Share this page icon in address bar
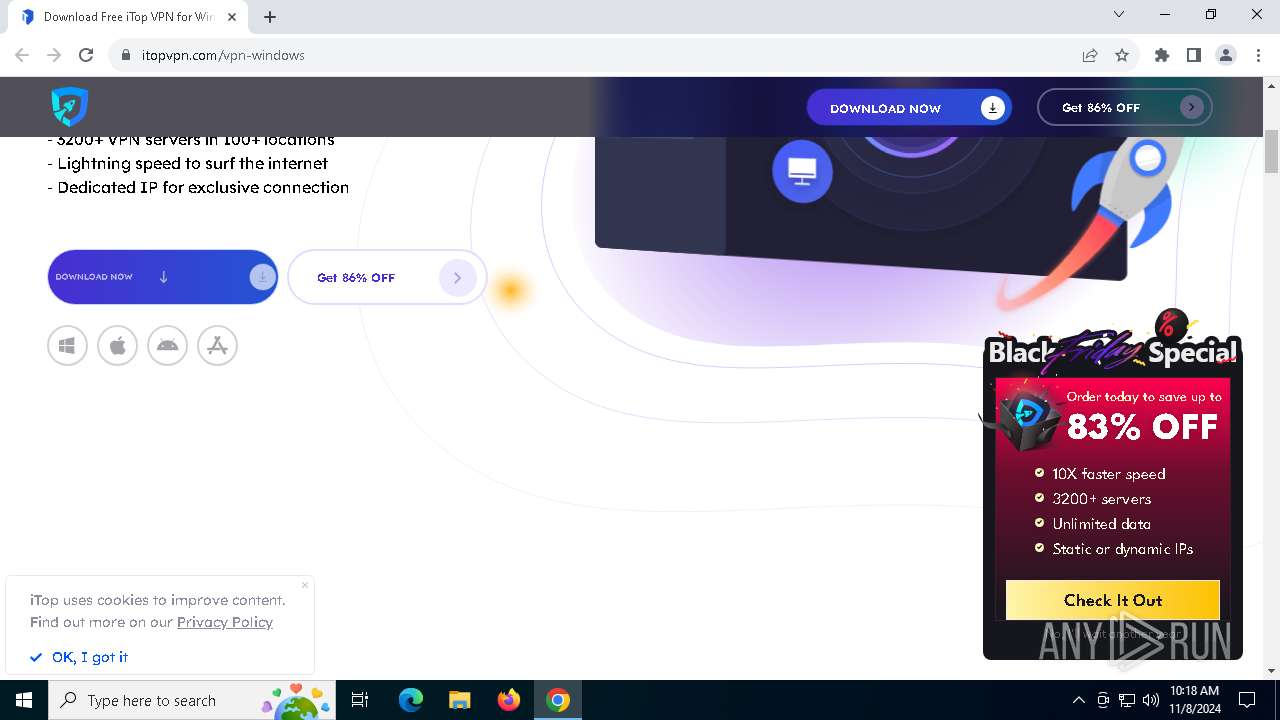Viewport: 1280px width, 720px height. (x=1090, y=55)
